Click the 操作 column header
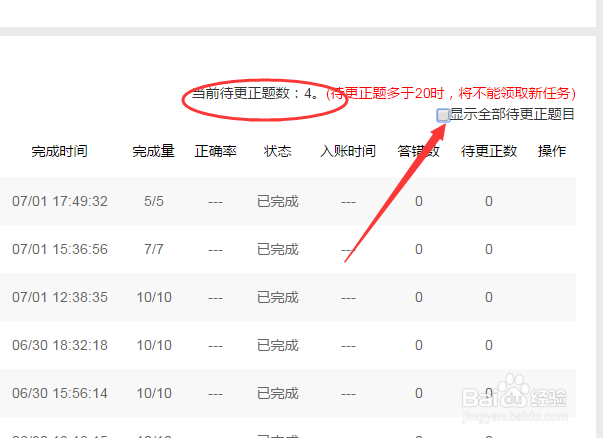 coord(551,151)
